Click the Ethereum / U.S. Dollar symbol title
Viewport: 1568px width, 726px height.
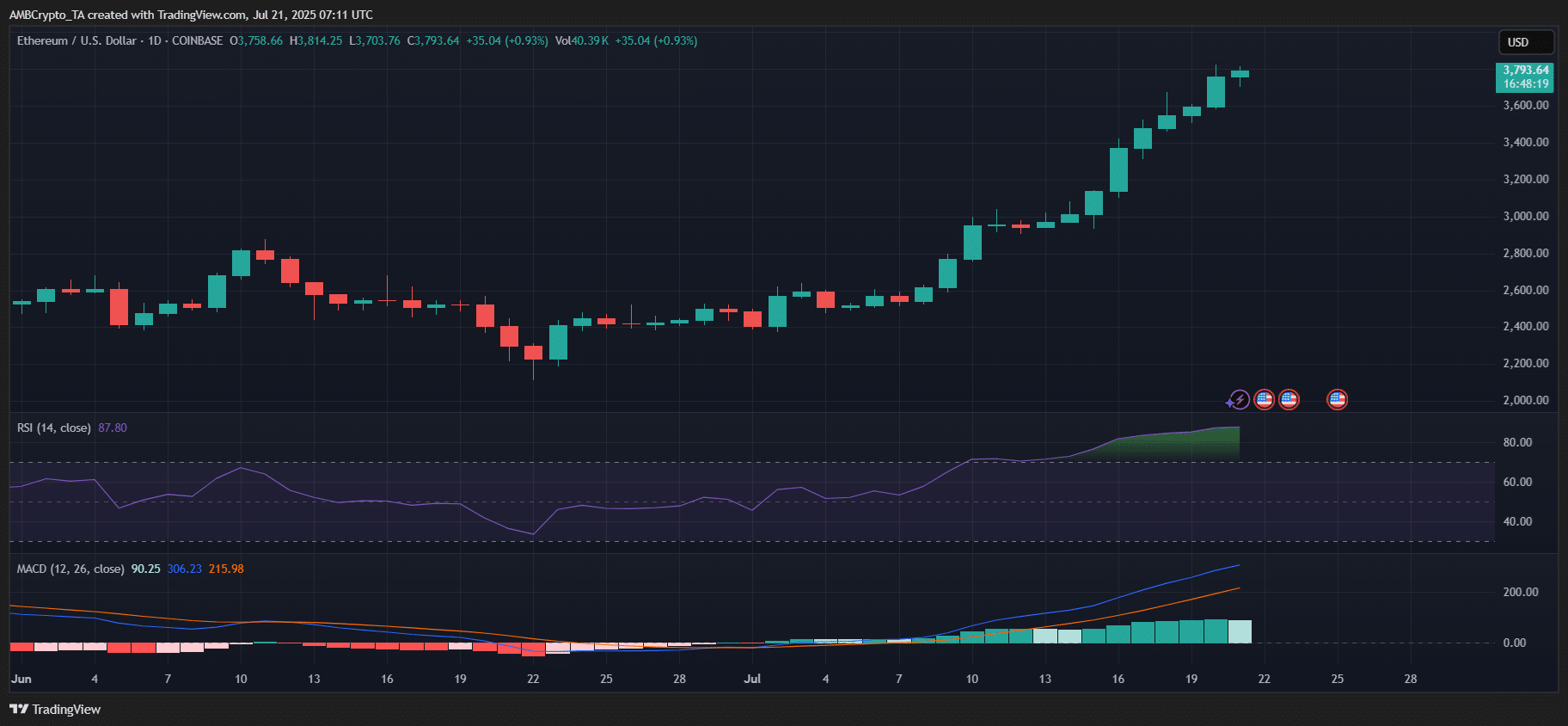[x=77, y=40]
